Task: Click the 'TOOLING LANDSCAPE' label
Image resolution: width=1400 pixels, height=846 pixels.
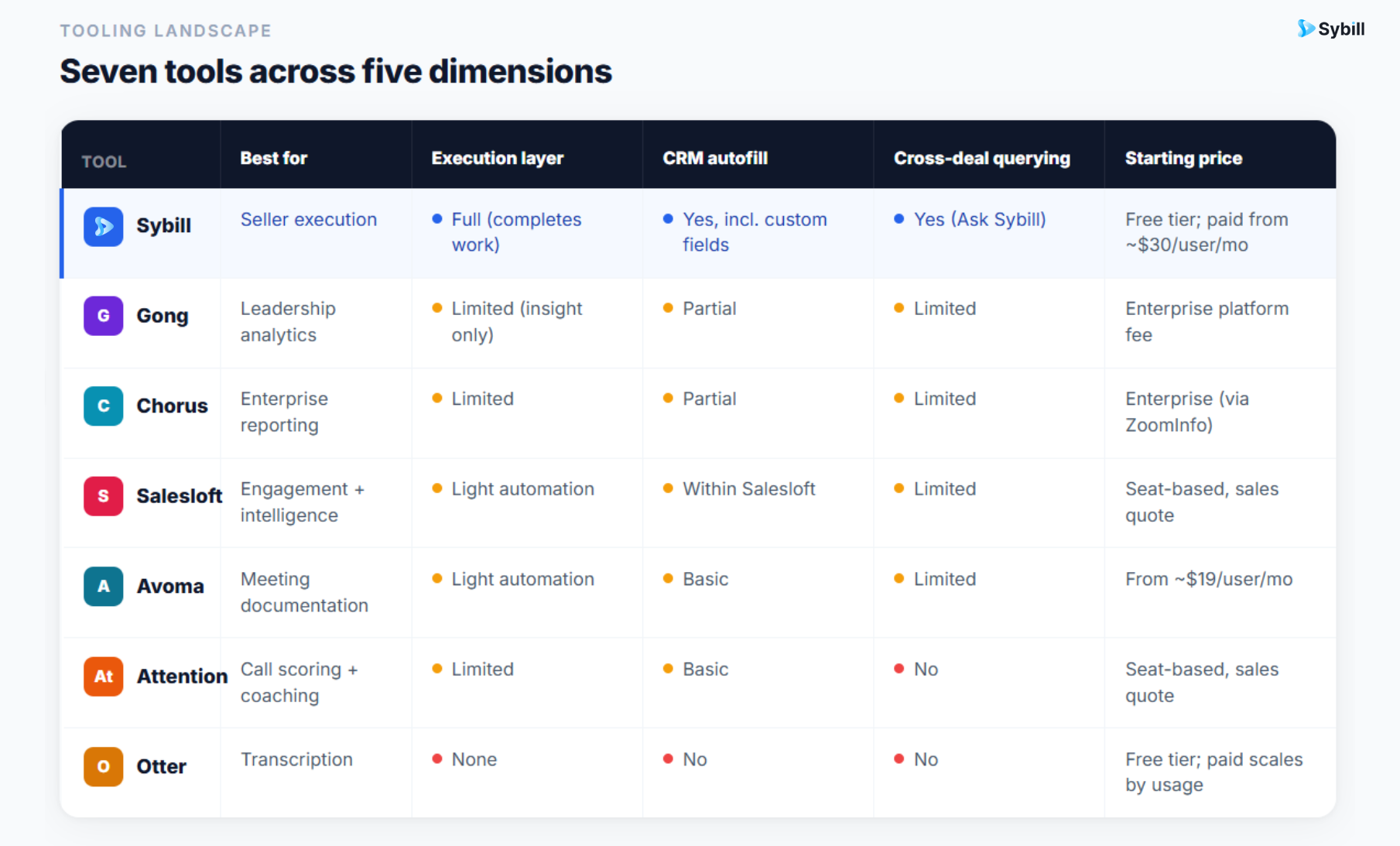Action: tap(166, 30)
